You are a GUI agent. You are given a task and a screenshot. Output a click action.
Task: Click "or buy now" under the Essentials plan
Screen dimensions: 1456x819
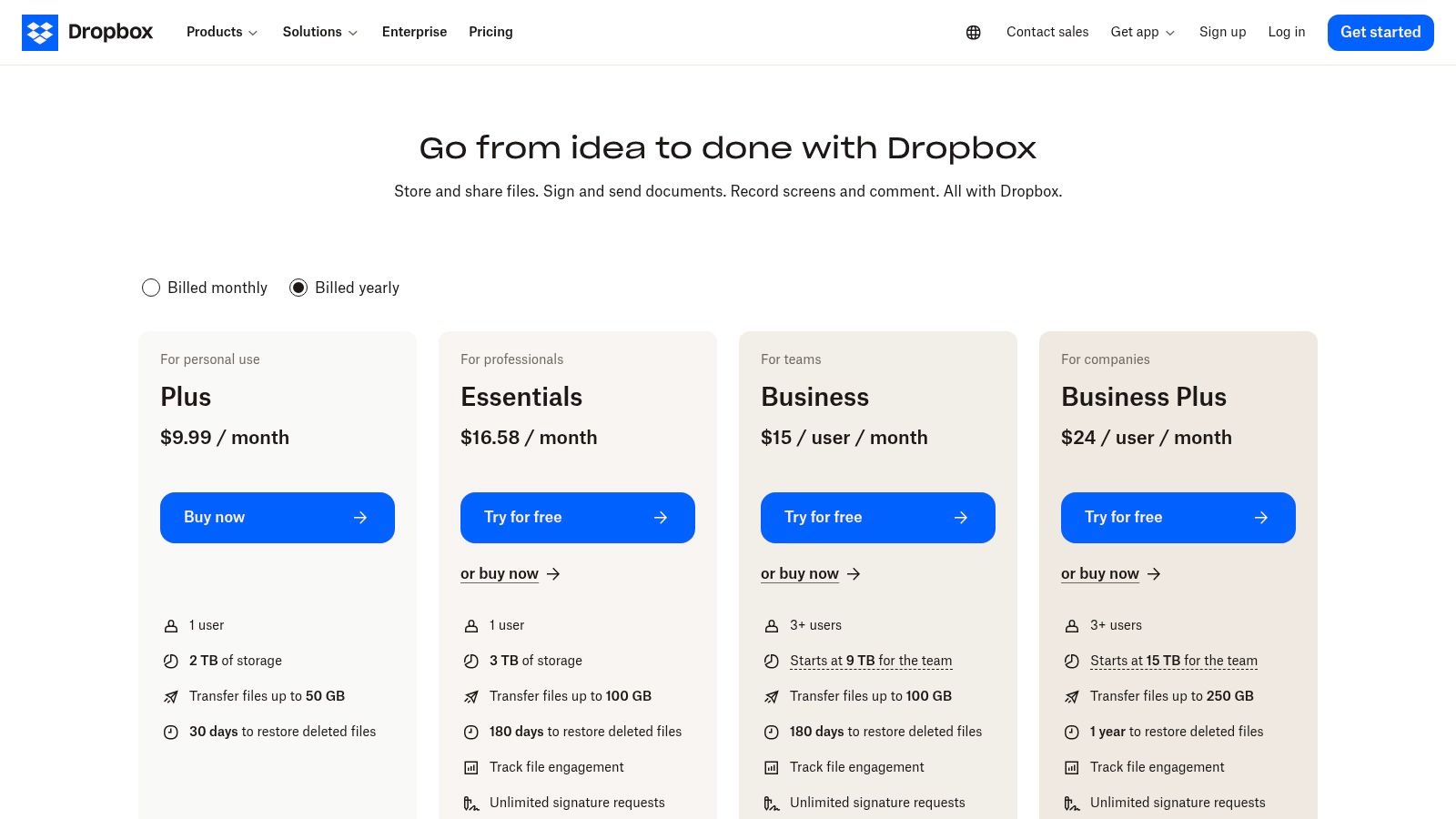pos(500,573)
